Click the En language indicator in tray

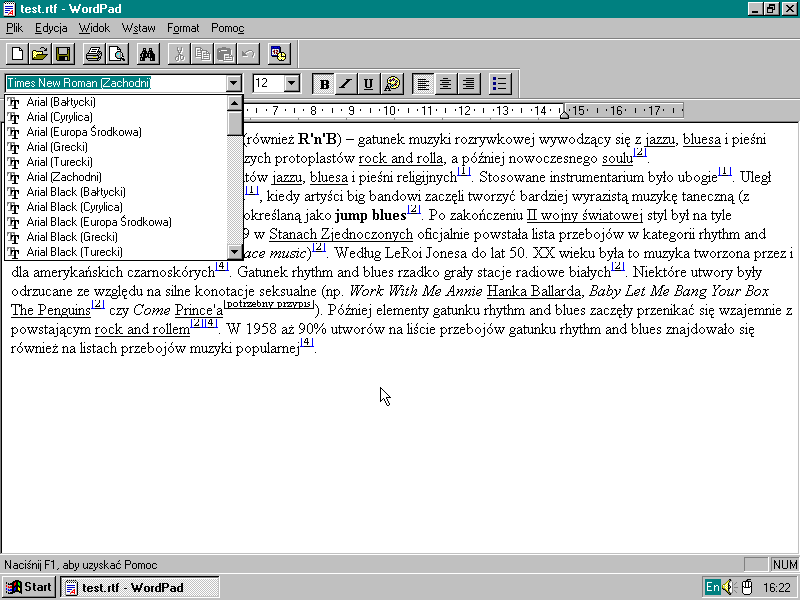712,587
